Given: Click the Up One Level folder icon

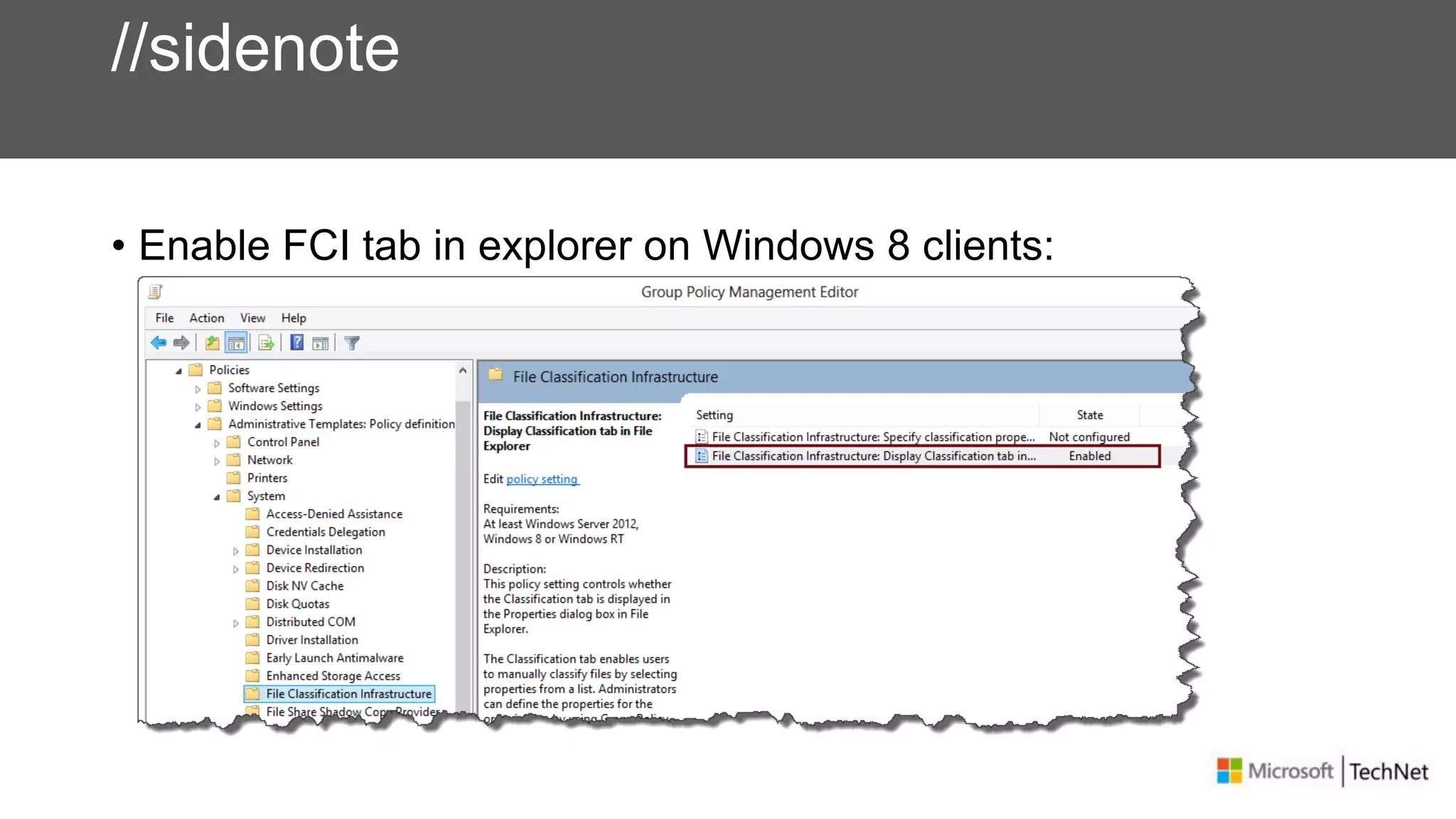Looking at the screenshot, I should pos(212,343).
